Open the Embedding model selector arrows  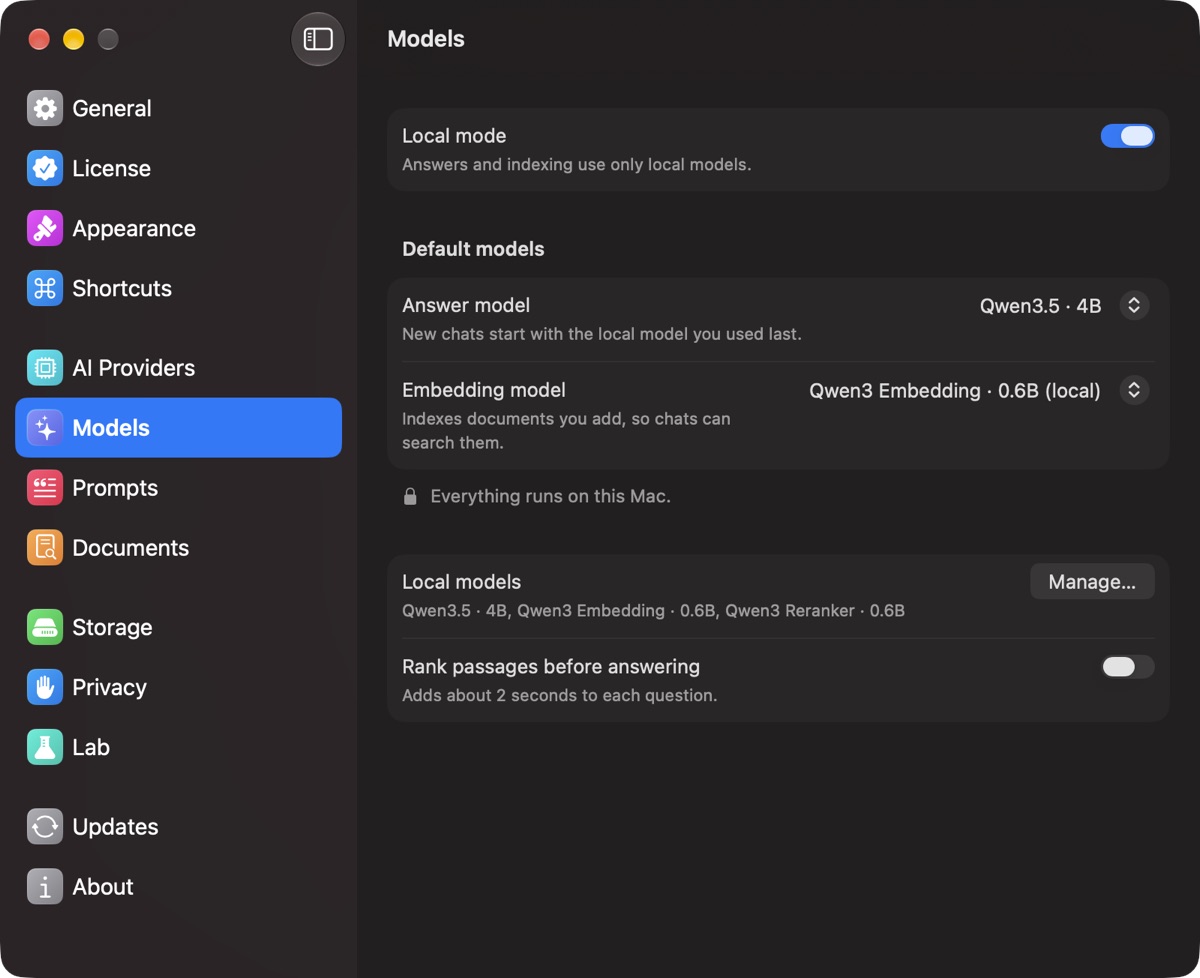1134,390
